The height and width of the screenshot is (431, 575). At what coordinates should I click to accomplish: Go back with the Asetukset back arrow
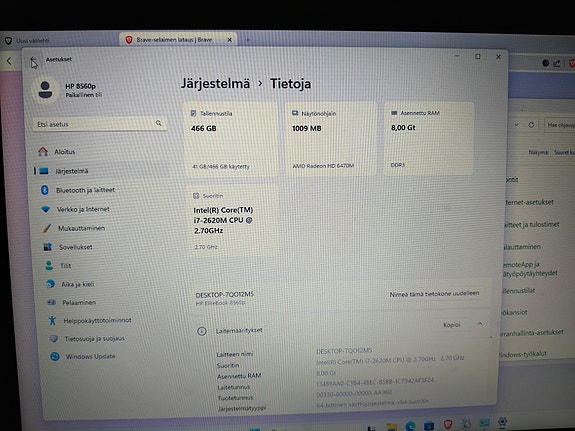click(33, 59)
